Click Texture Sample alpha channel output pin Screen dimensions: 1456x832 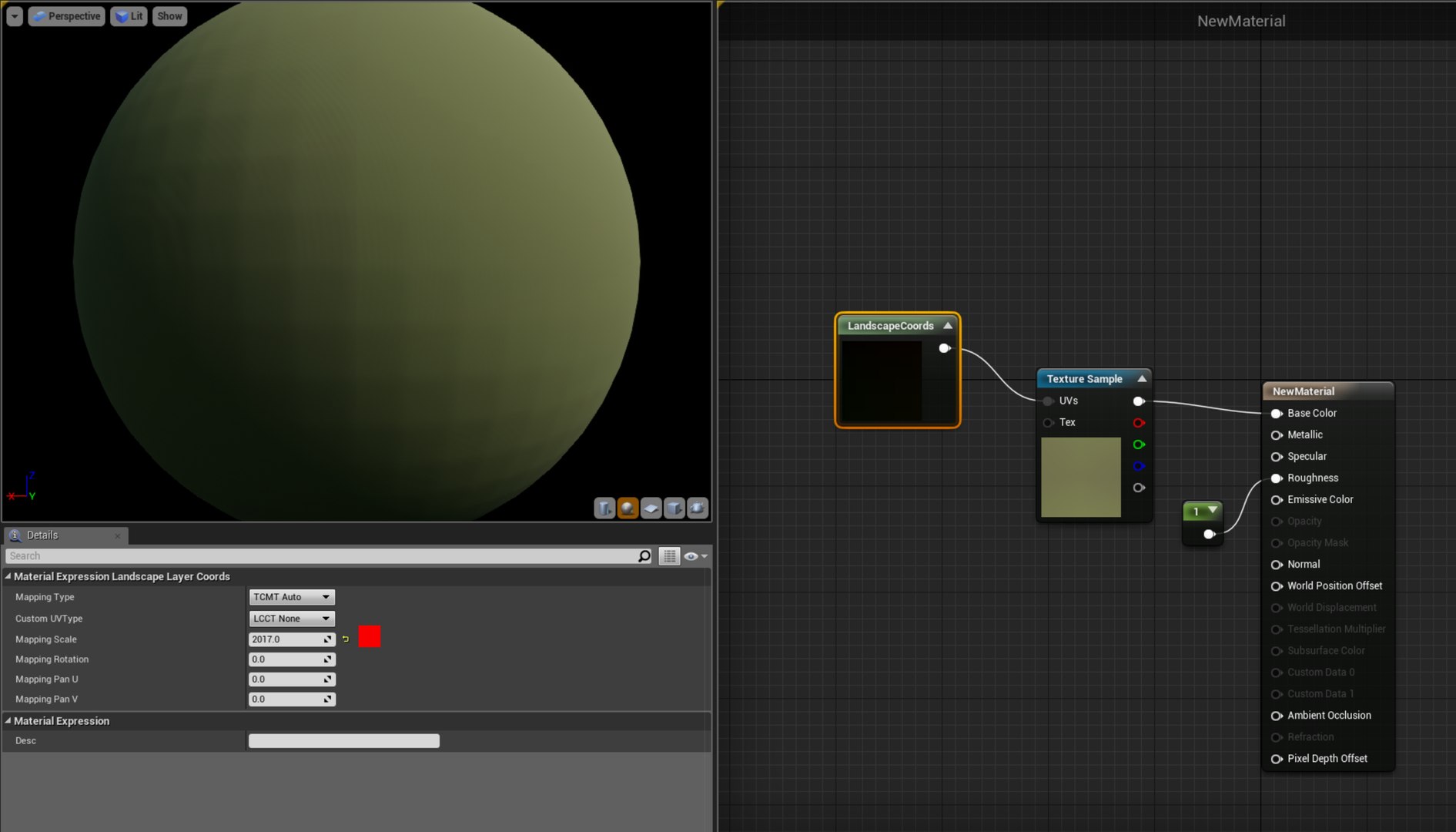(x=1139, y=487)
